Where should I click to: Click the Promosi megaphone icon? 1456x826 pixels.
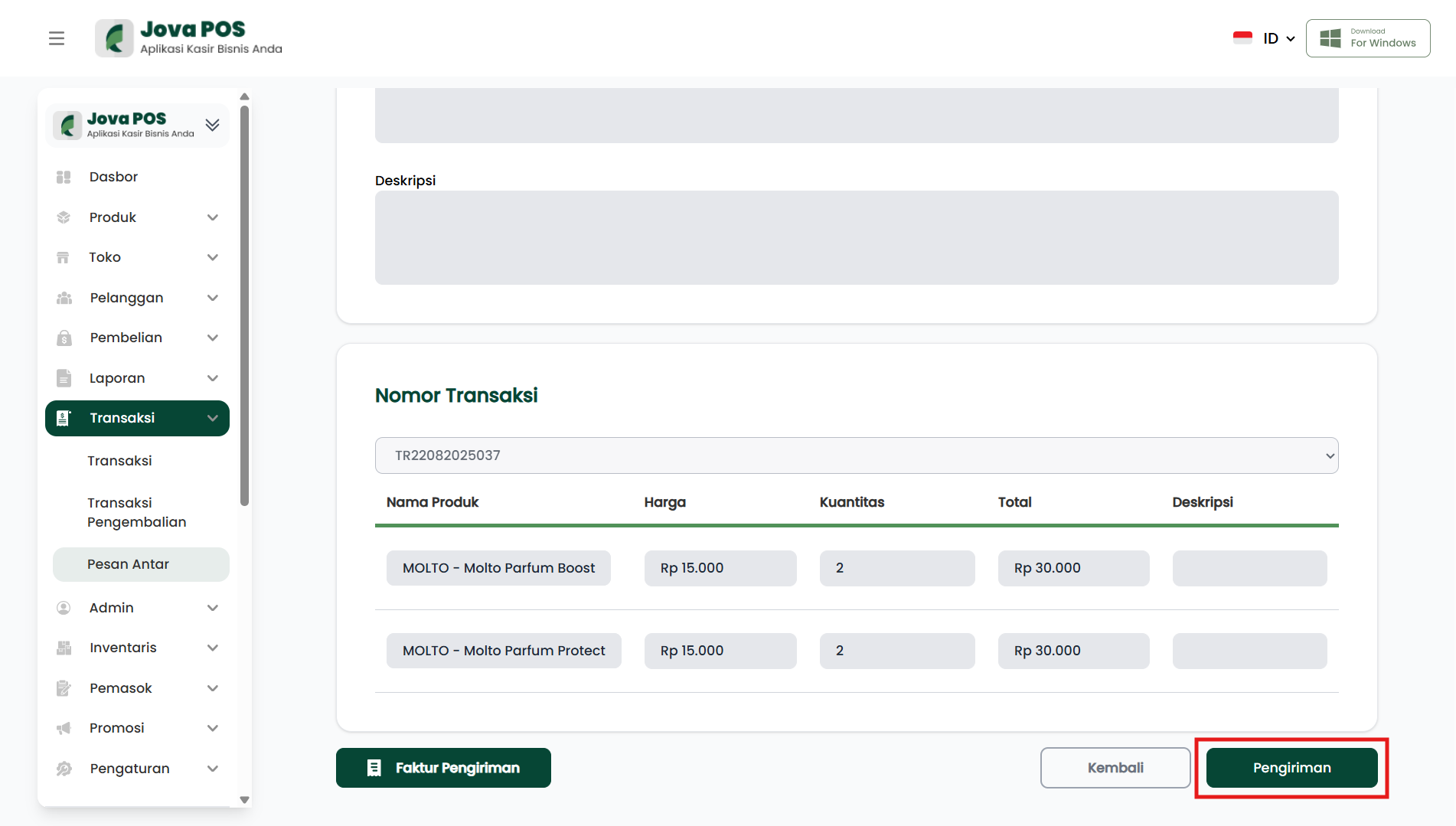point(64,728)
